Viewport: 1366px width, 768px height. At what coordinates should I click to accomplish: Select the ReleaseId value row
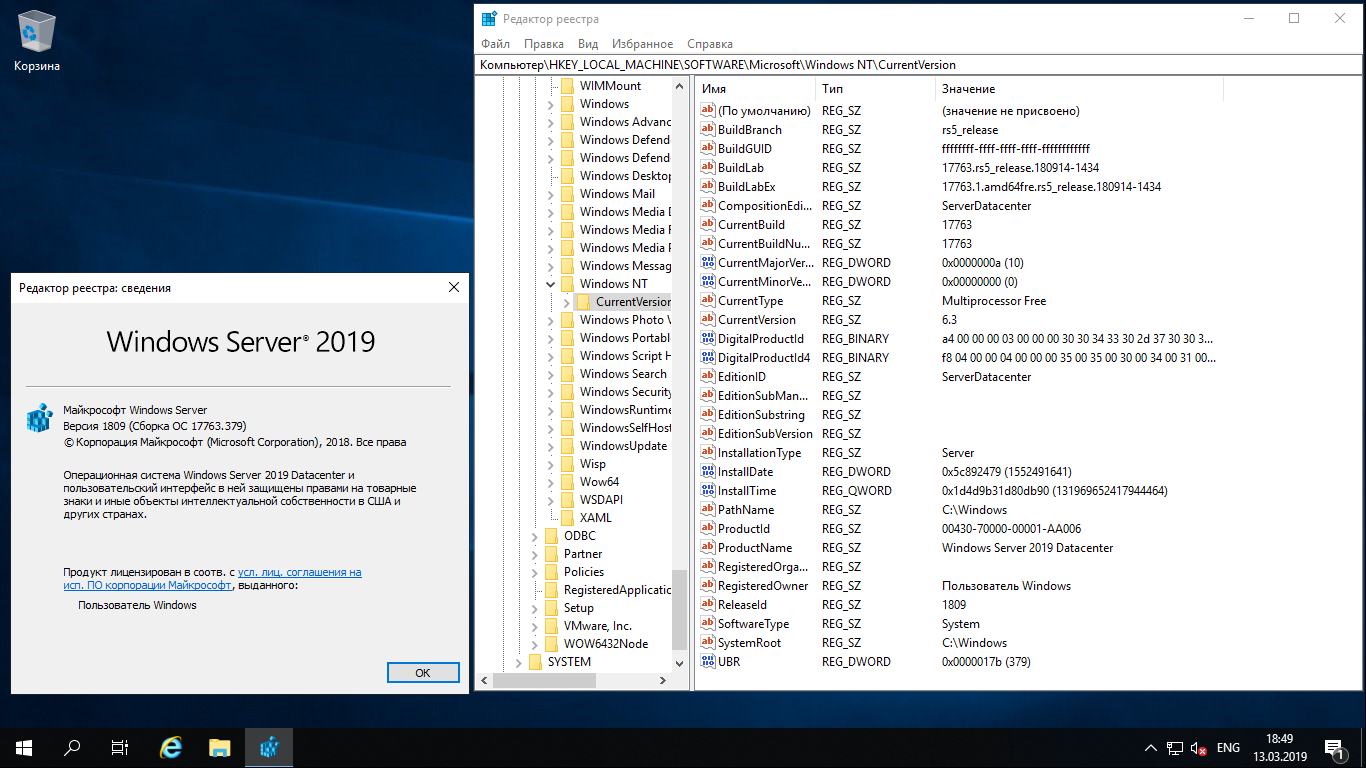click(x=959, y=605)
